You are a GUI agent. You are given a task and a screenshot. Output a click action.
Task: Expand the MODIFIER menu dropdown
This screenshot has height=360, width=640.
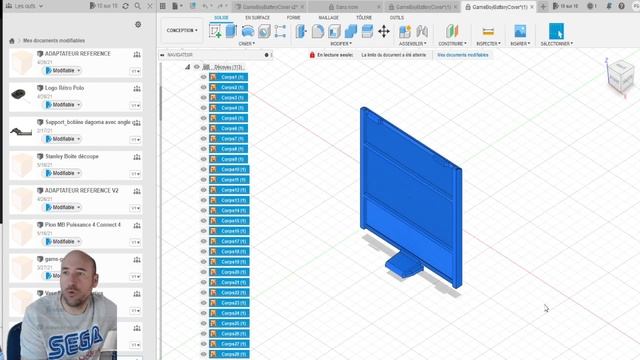[341, 44]
